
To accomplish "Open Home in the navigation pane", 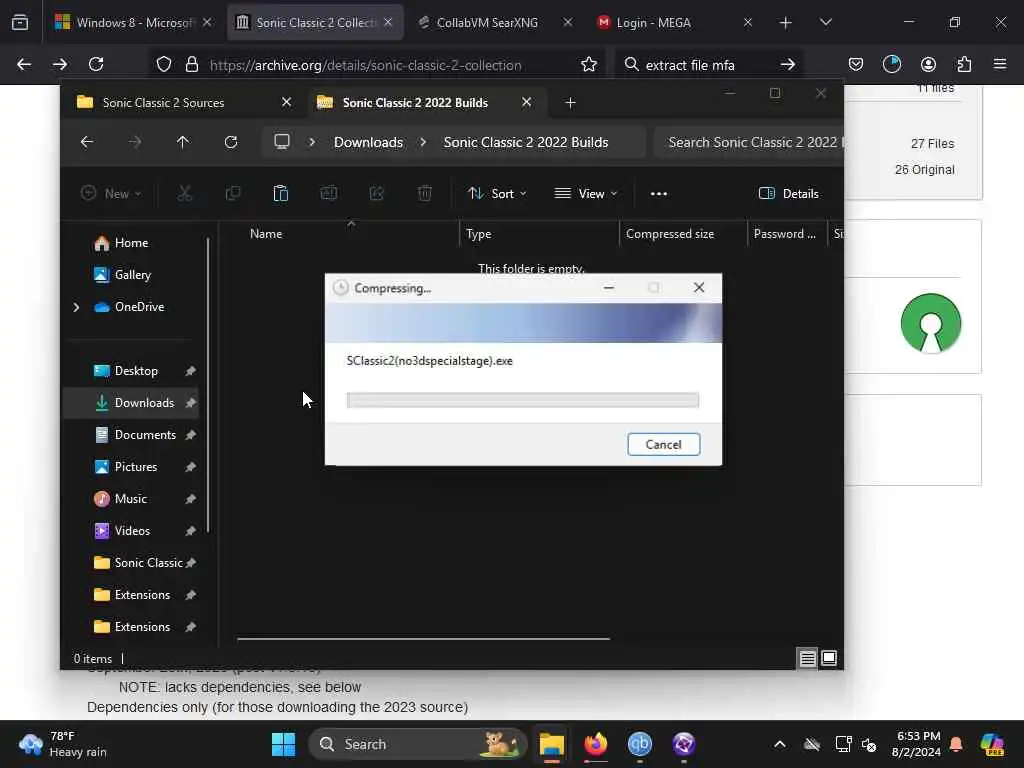I will pyautogui.click(x=131, y=243).
